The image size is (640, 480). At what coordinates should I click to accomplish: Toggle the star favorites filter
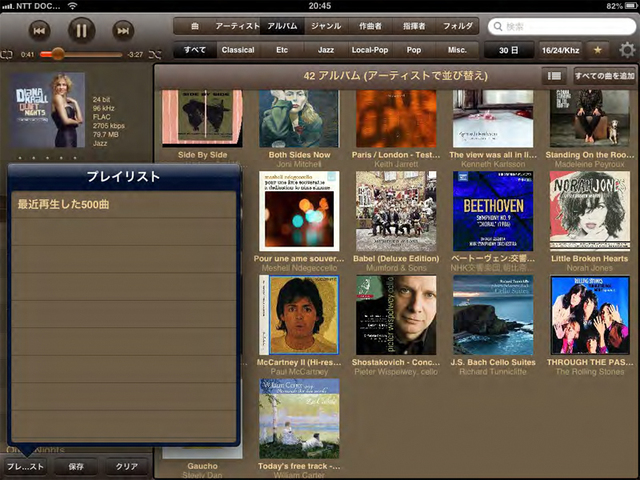tap(598, 49)
